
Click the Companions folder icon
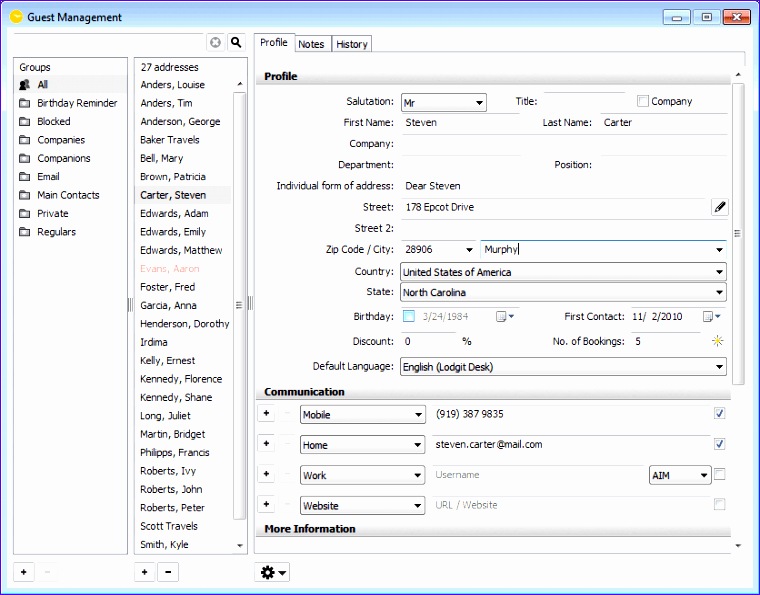[x=24, y=158]
